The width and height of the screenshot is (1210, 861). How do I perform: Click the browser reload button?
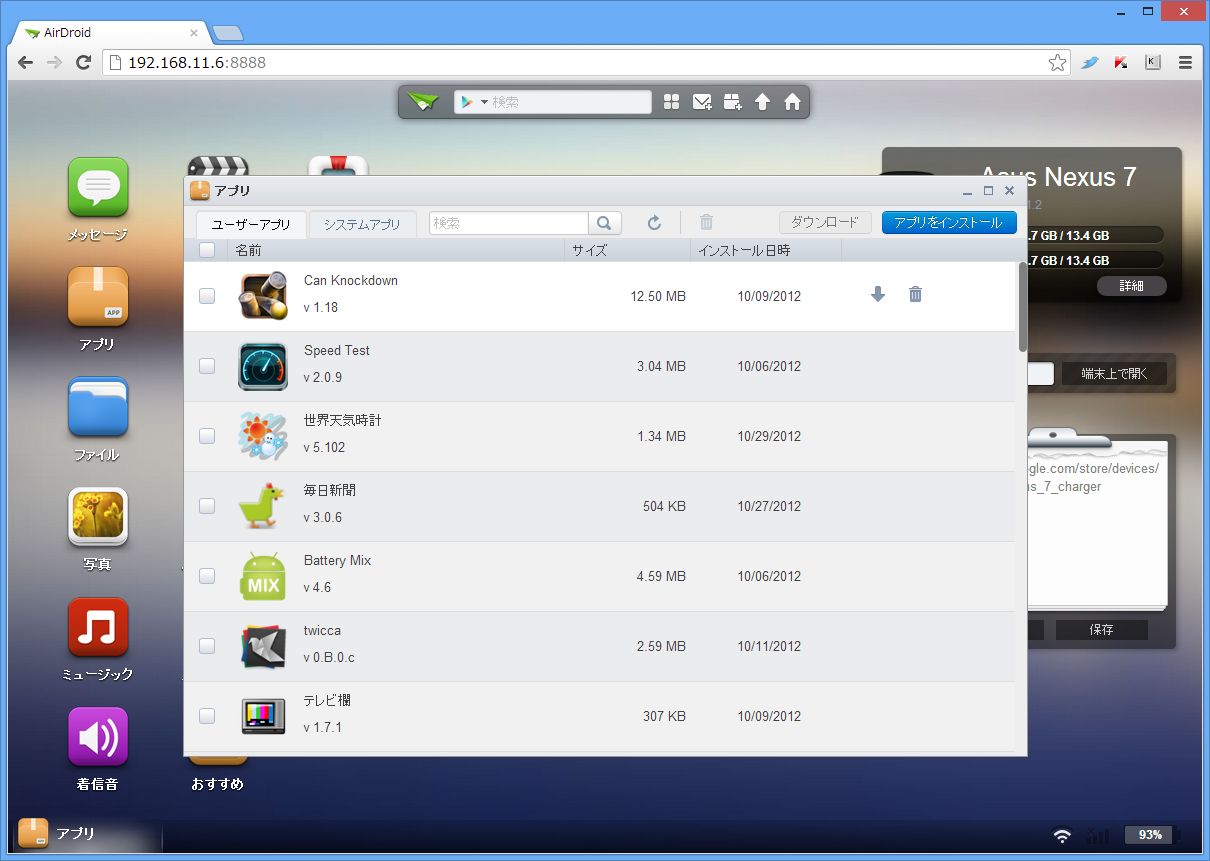point(84,62)
